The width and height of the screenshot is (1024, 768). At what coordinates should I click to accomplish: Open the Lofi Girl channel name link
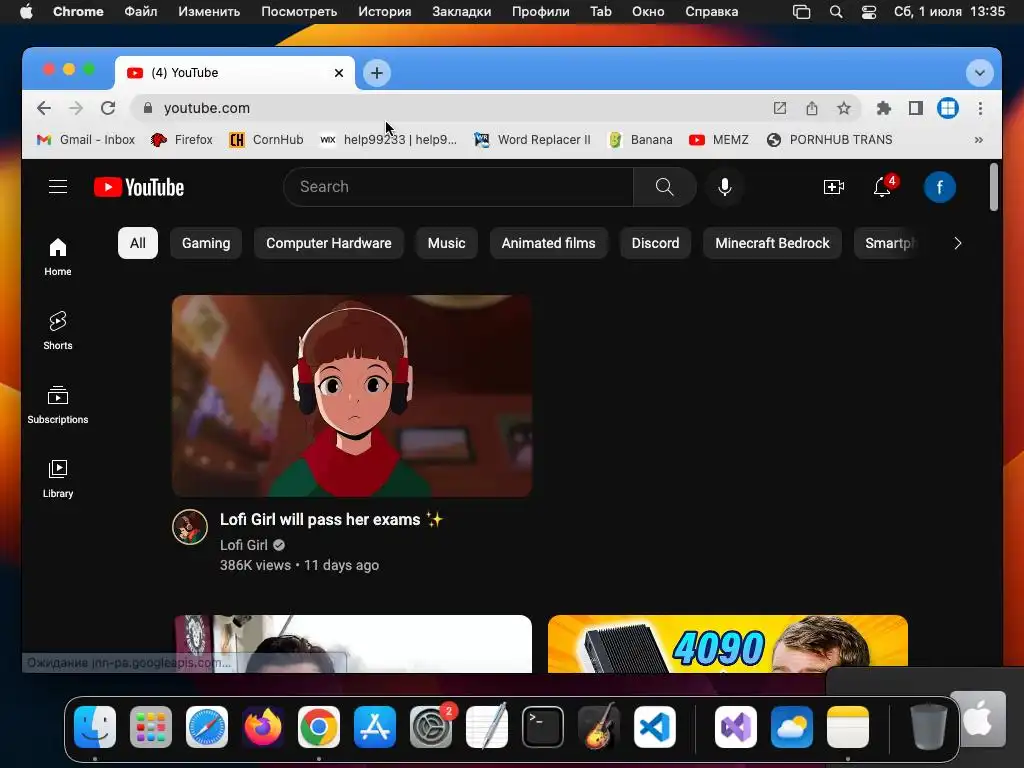(244, 545)
